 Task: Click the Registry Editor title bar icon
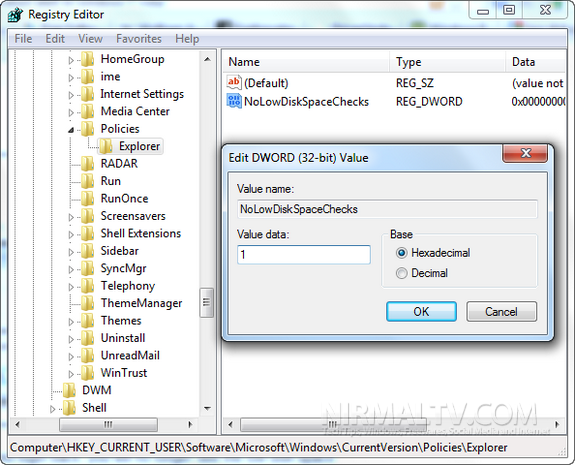point(16,15)
